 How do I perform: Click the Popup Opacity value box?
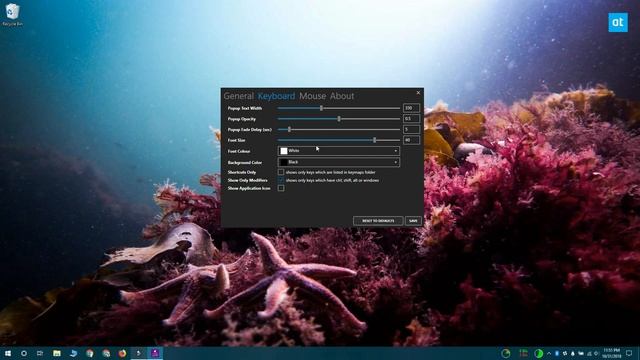click(411, 119)
